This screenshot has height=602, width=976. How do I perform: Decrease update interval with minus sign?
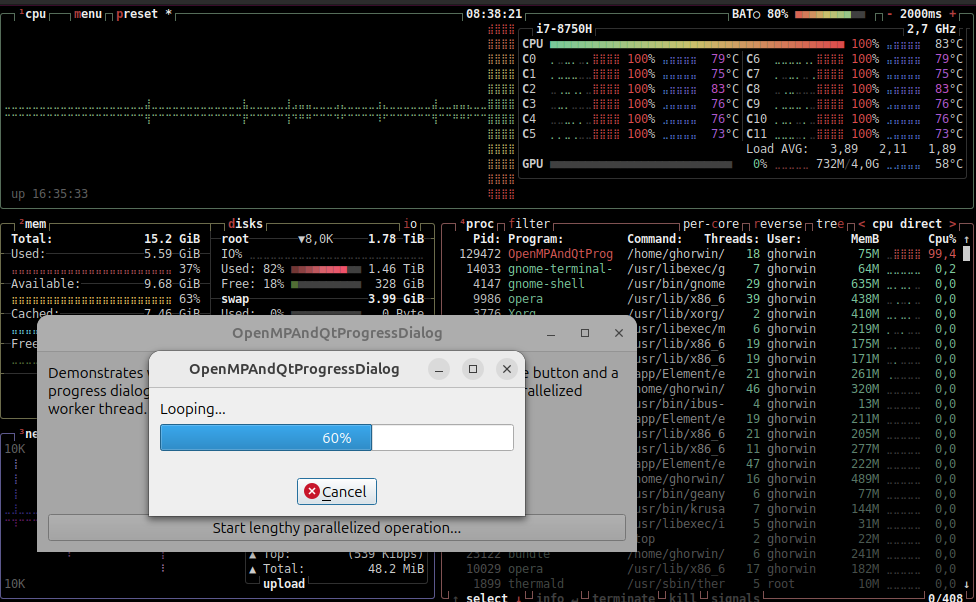[x=890, y=14]
